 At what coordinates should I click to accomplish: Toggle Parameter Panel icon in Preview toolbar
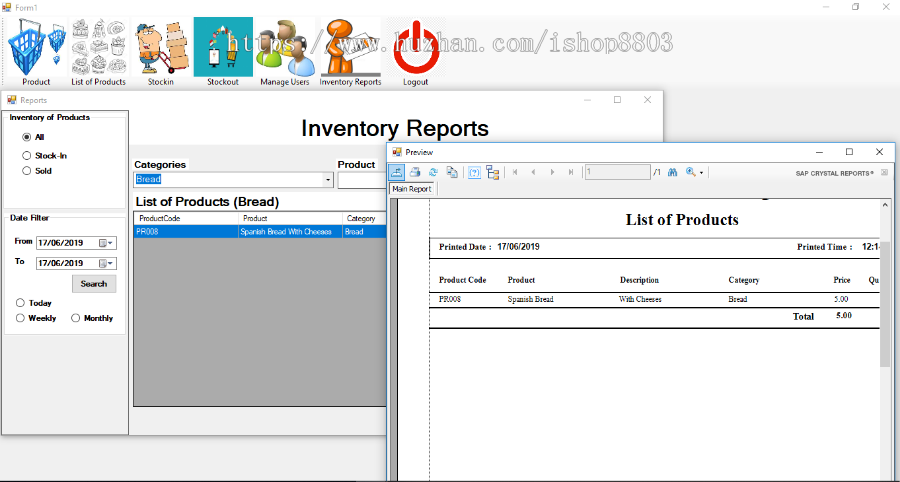point(474,172)
